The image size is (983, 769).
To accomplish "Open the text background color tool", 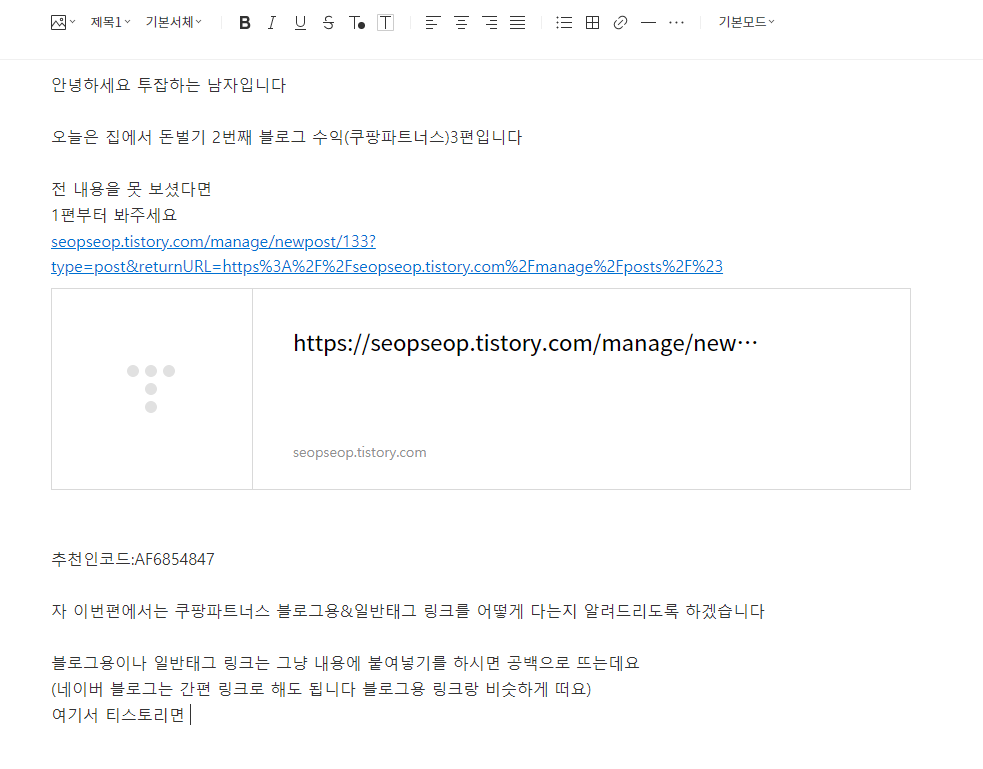I will click(386, 23).
